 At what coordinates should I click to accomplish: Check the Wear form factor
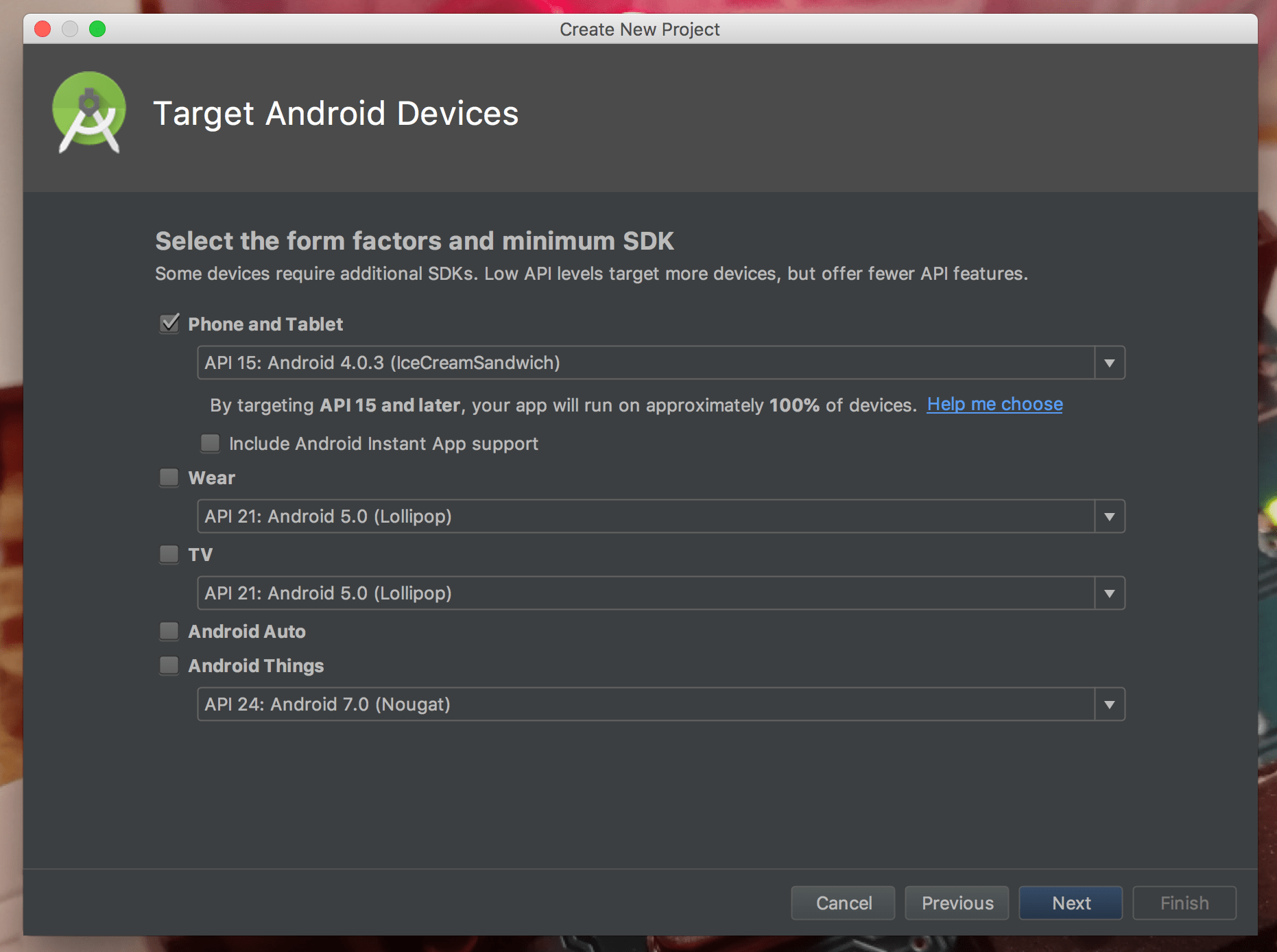pyautogui.click(x=169, y=477)
